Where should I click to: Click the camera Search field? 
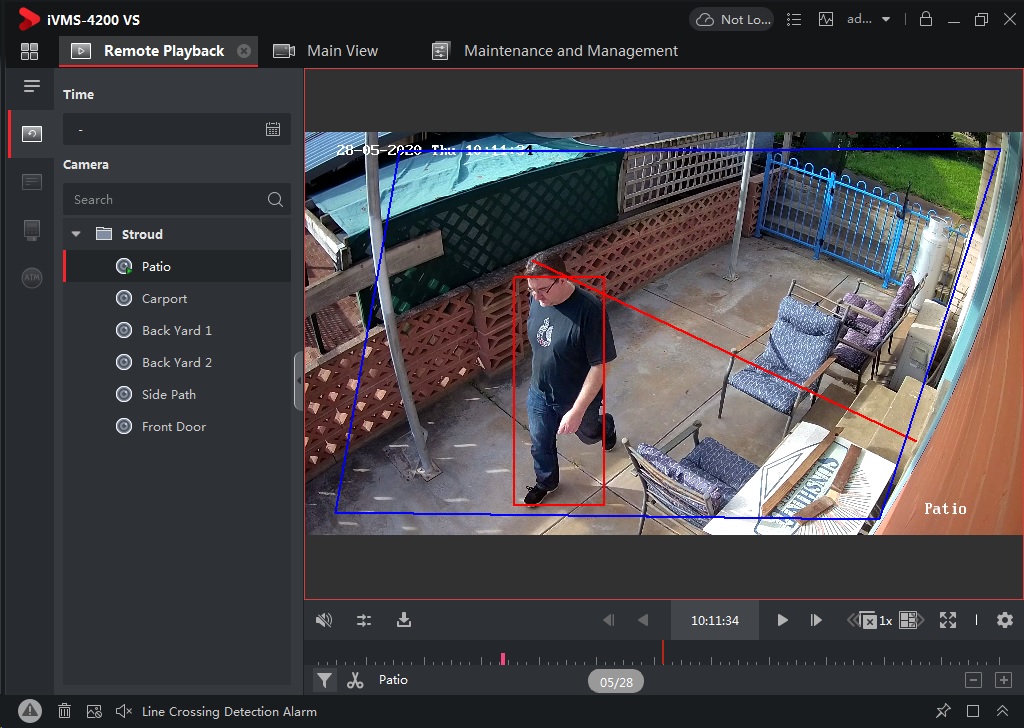[165, 199]
